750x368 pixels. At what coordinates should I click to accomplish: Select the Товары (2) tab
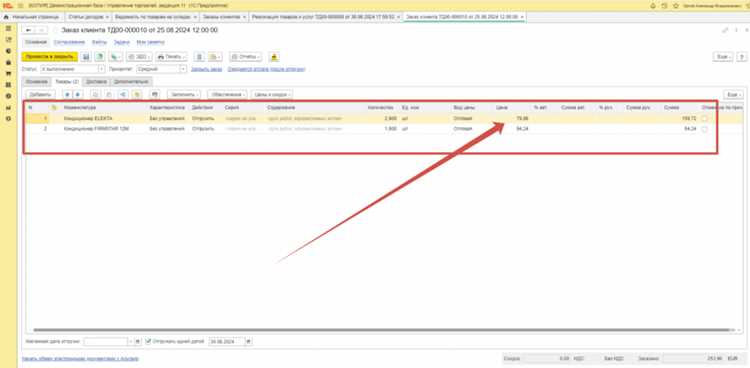click(x=66, y=81)
